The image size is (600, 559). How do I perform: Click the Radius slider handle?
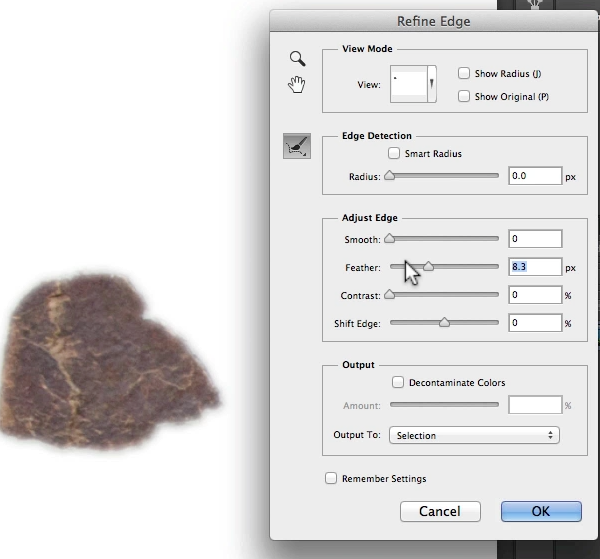389,175
